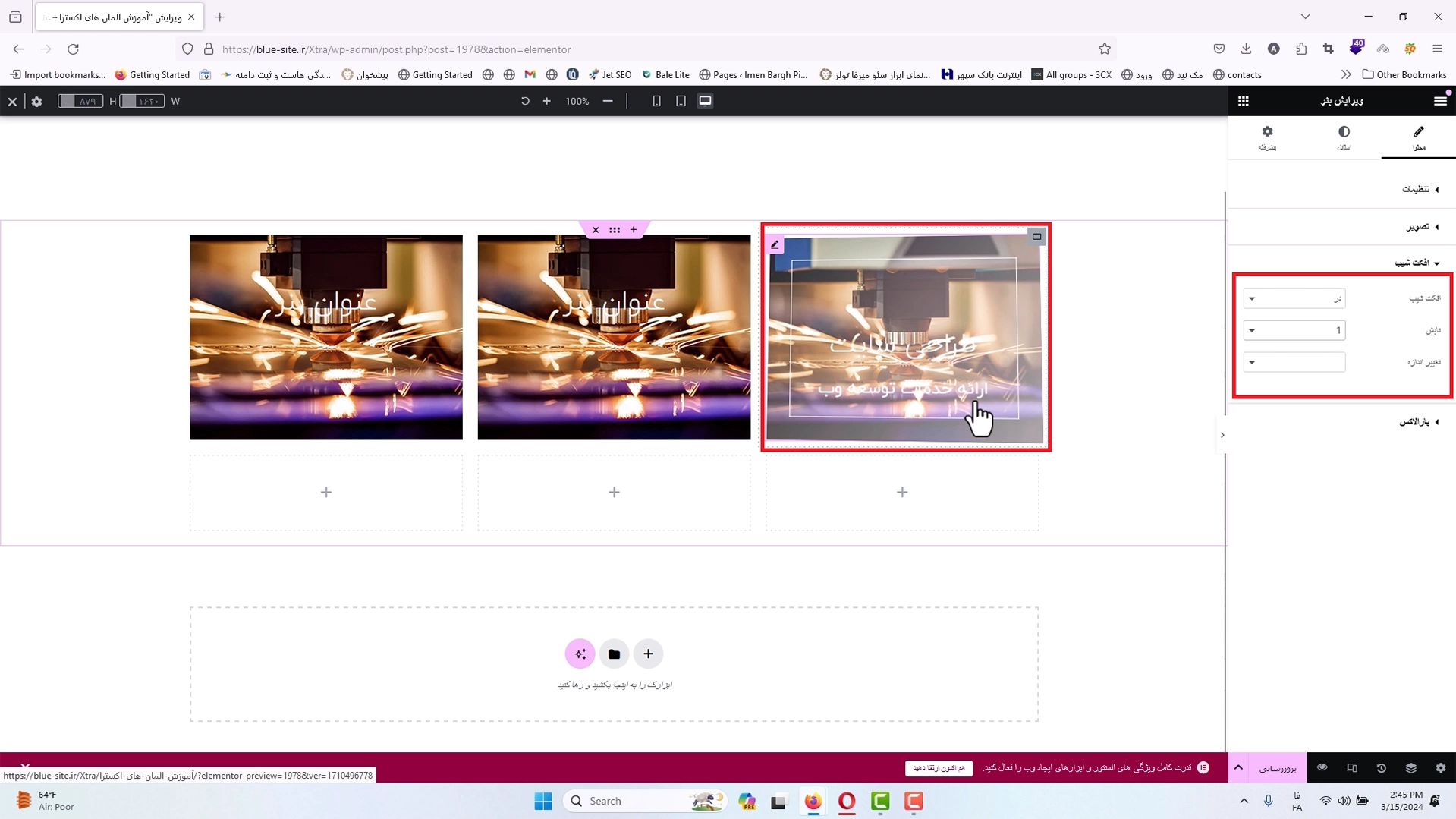This screenshot has width=1456, height=819.
Task: Open Firefox application menu
Action: pyautogui.click(x=1437, y=49)
